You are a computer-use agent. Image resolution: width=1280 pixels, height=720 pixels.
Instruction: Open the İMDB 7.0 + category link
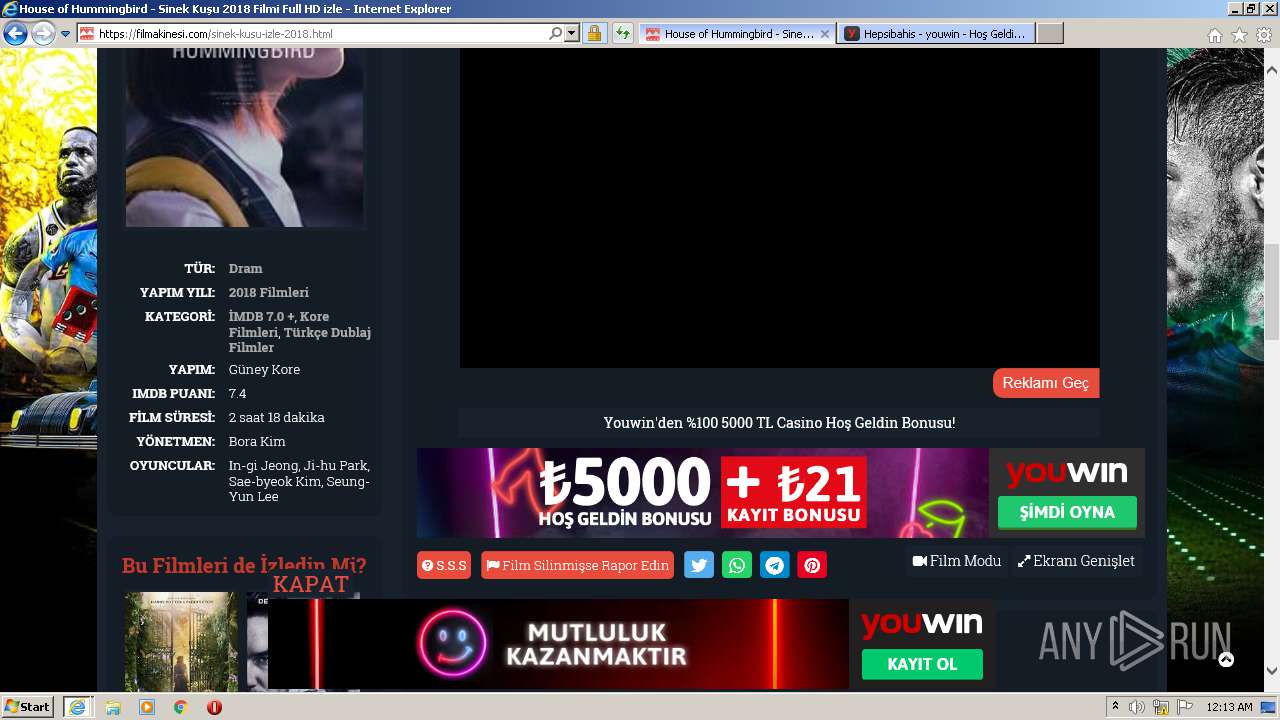tap(262, 317)
